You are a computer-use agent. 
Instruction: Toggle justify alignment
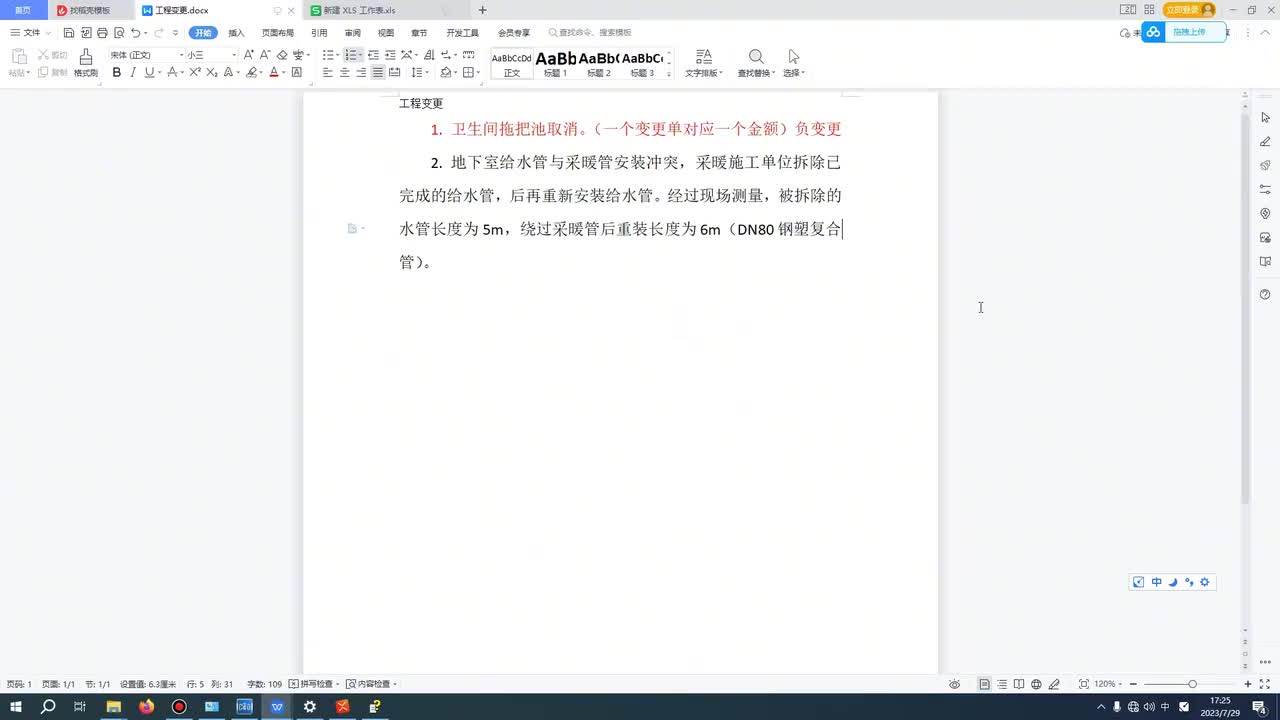(378, 73)
